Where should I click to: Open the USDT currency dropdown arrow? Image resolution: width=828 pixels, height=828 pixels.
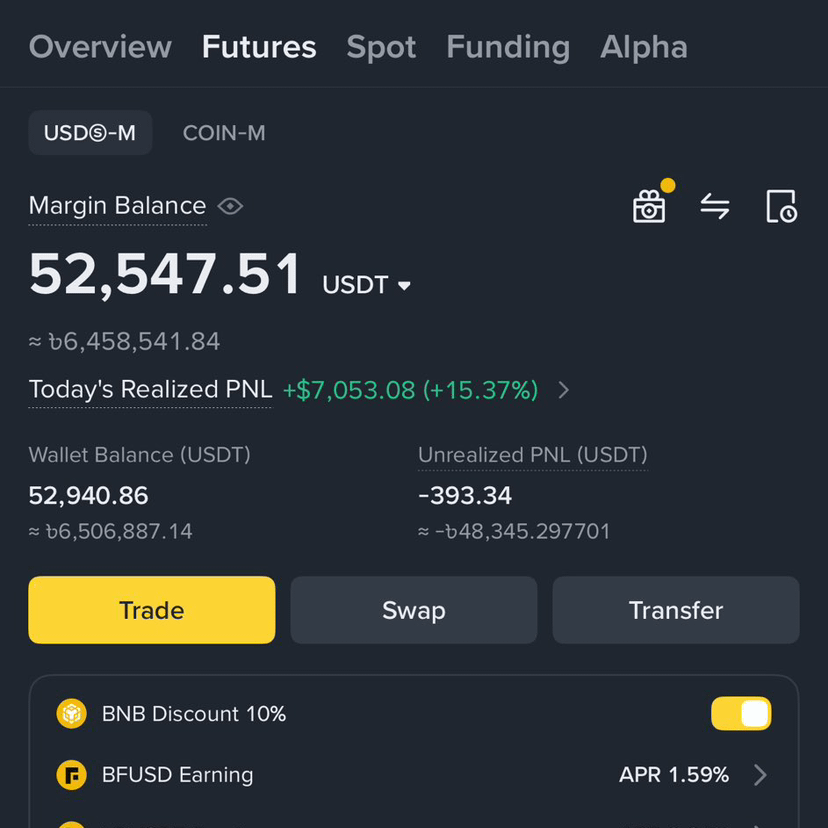pos(404,286)
